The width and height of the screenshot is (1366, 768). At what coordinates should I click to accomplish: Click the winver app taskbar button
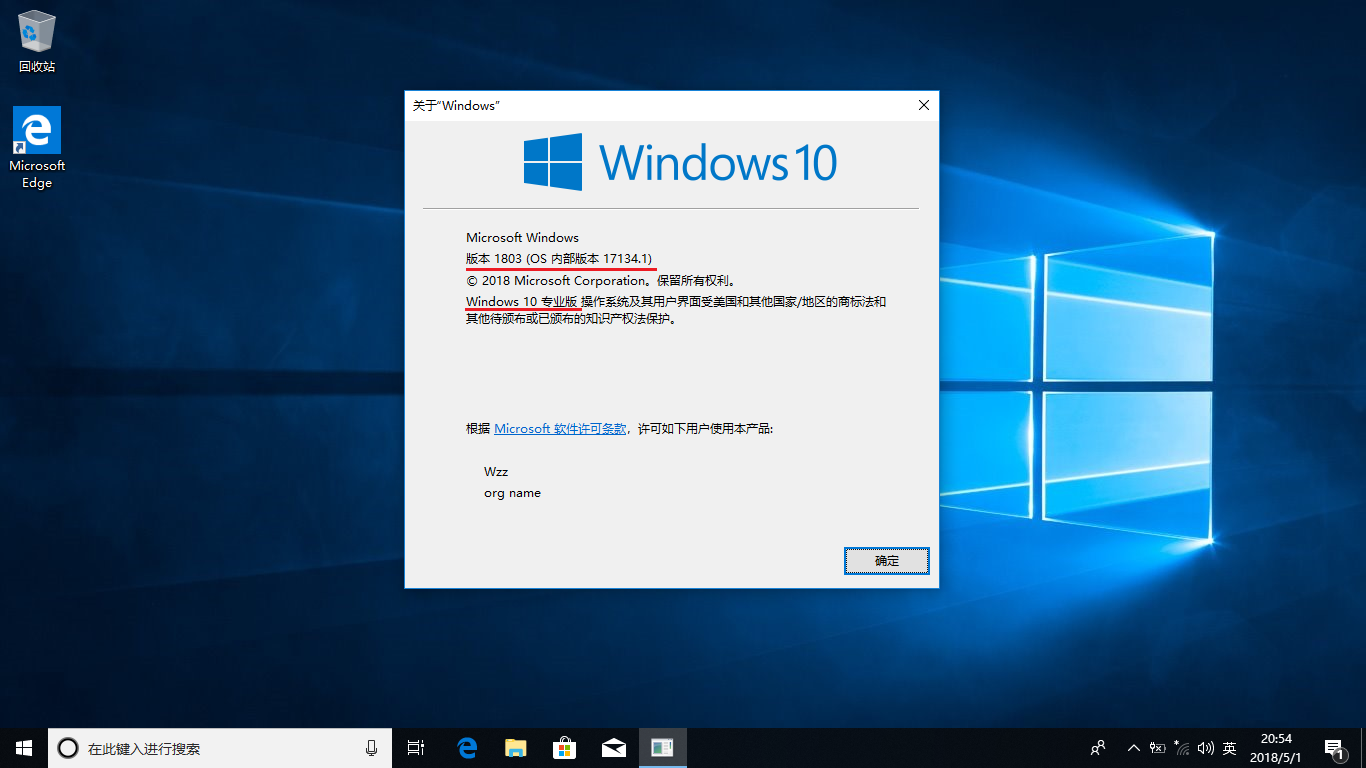(x=662, y=748)
